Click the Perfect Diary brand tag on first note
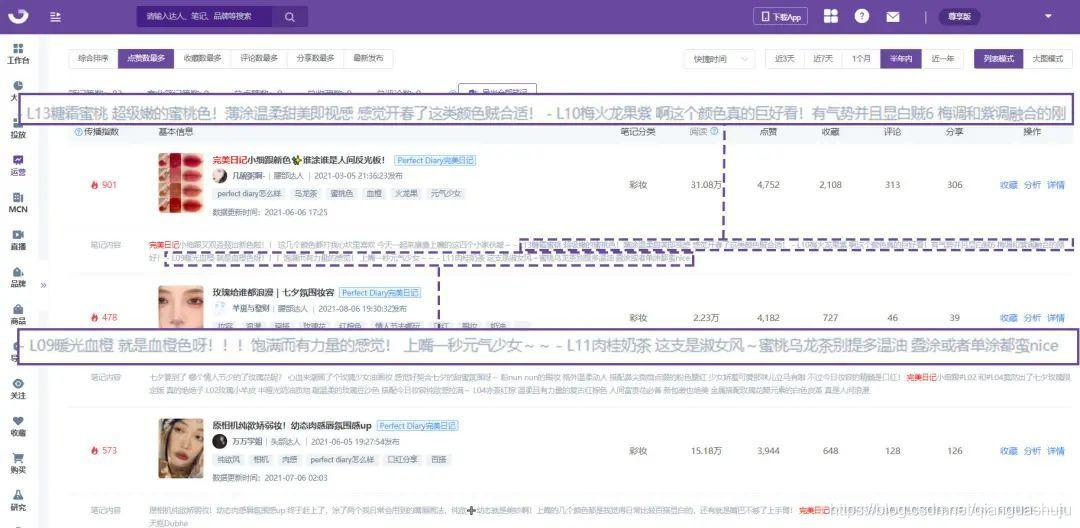1080x528 pixels. point(435,160)
